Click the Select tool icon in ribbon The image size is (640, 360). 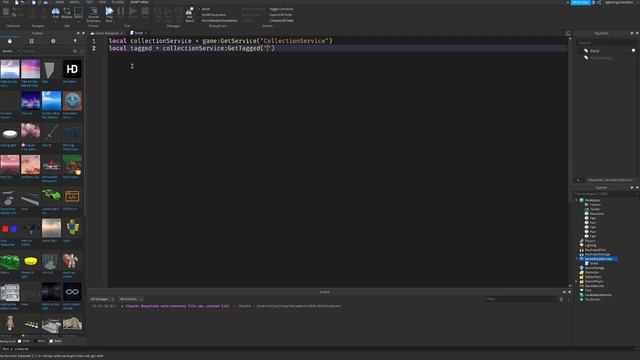[78, 12]
